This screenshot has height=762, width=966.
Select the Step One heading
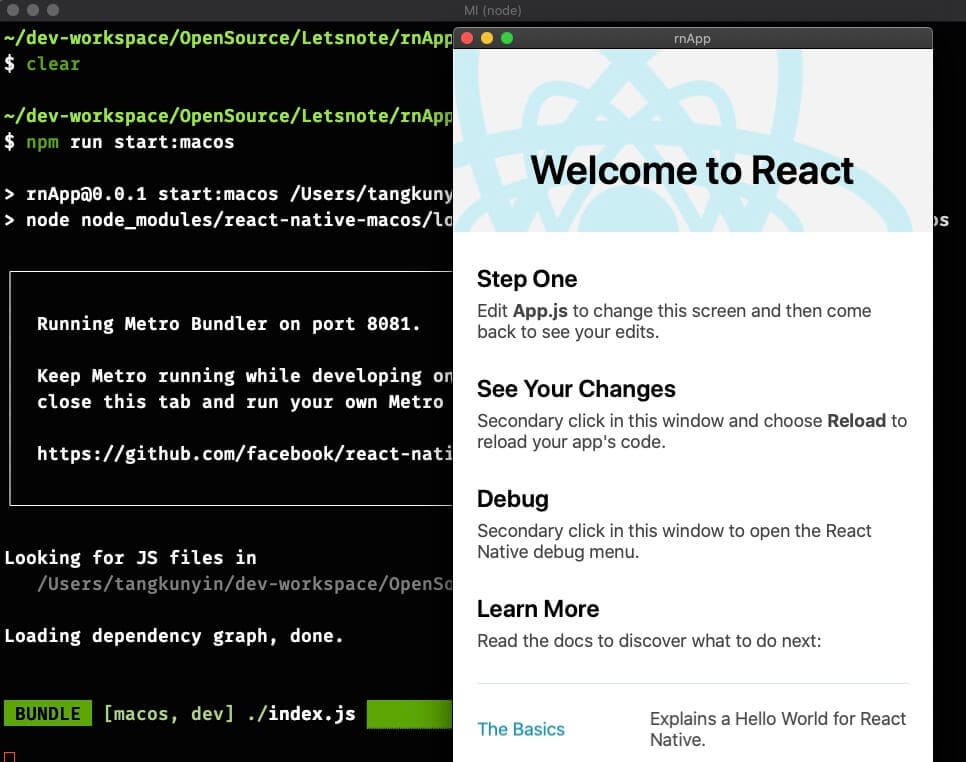click(x=527, y=279)
